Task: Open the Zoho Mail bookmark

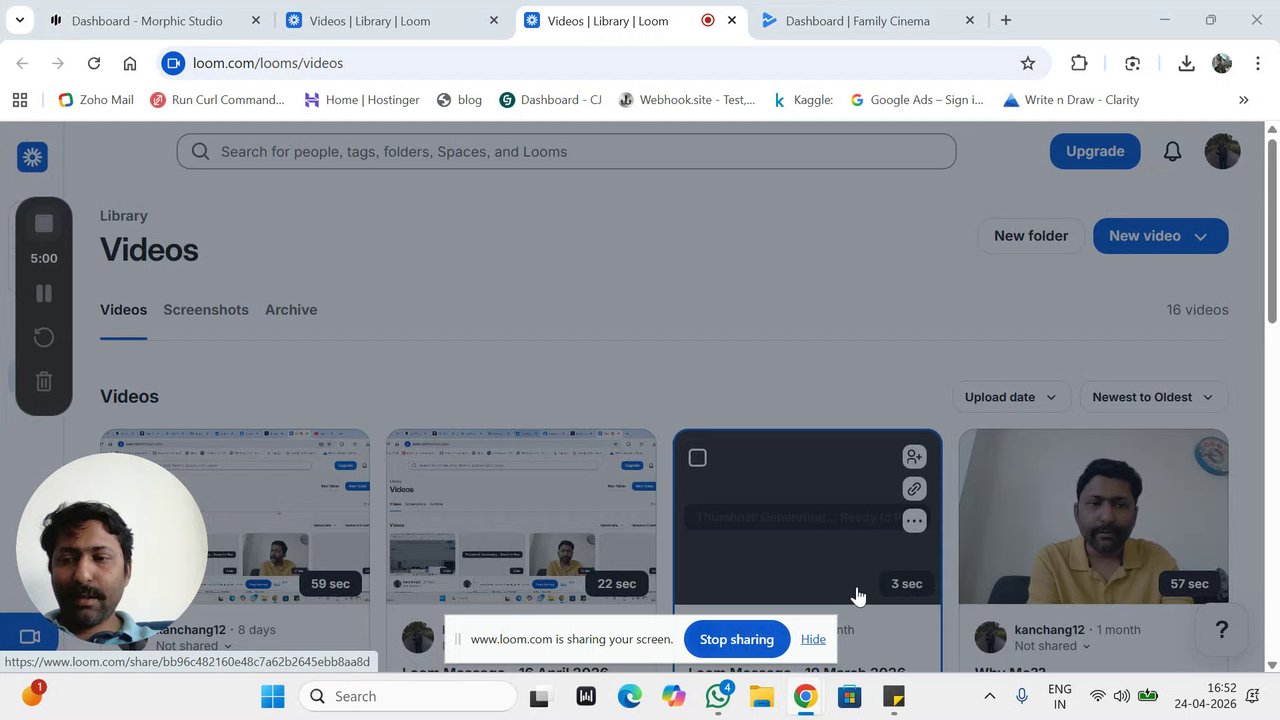Action: click(96, 100)
